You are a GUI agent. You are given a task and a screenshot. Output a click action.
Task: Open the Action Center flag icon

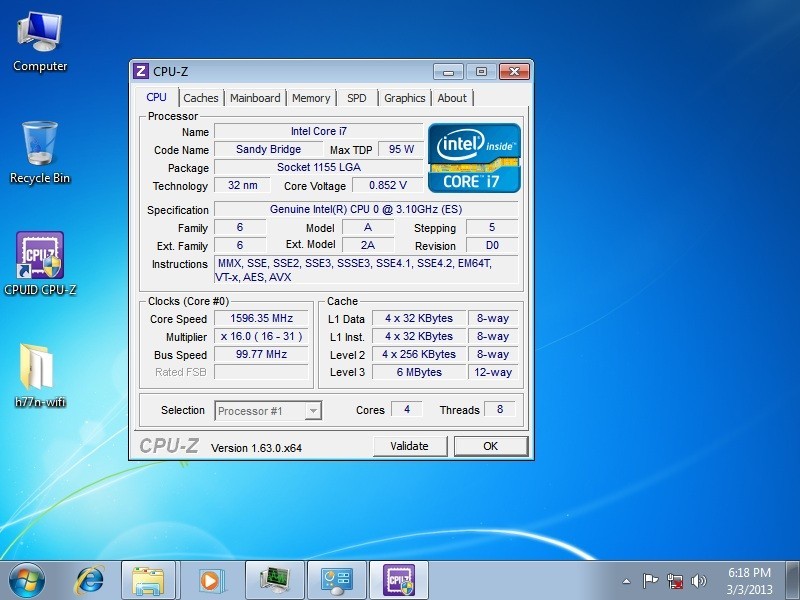click(x=651, y=579)
